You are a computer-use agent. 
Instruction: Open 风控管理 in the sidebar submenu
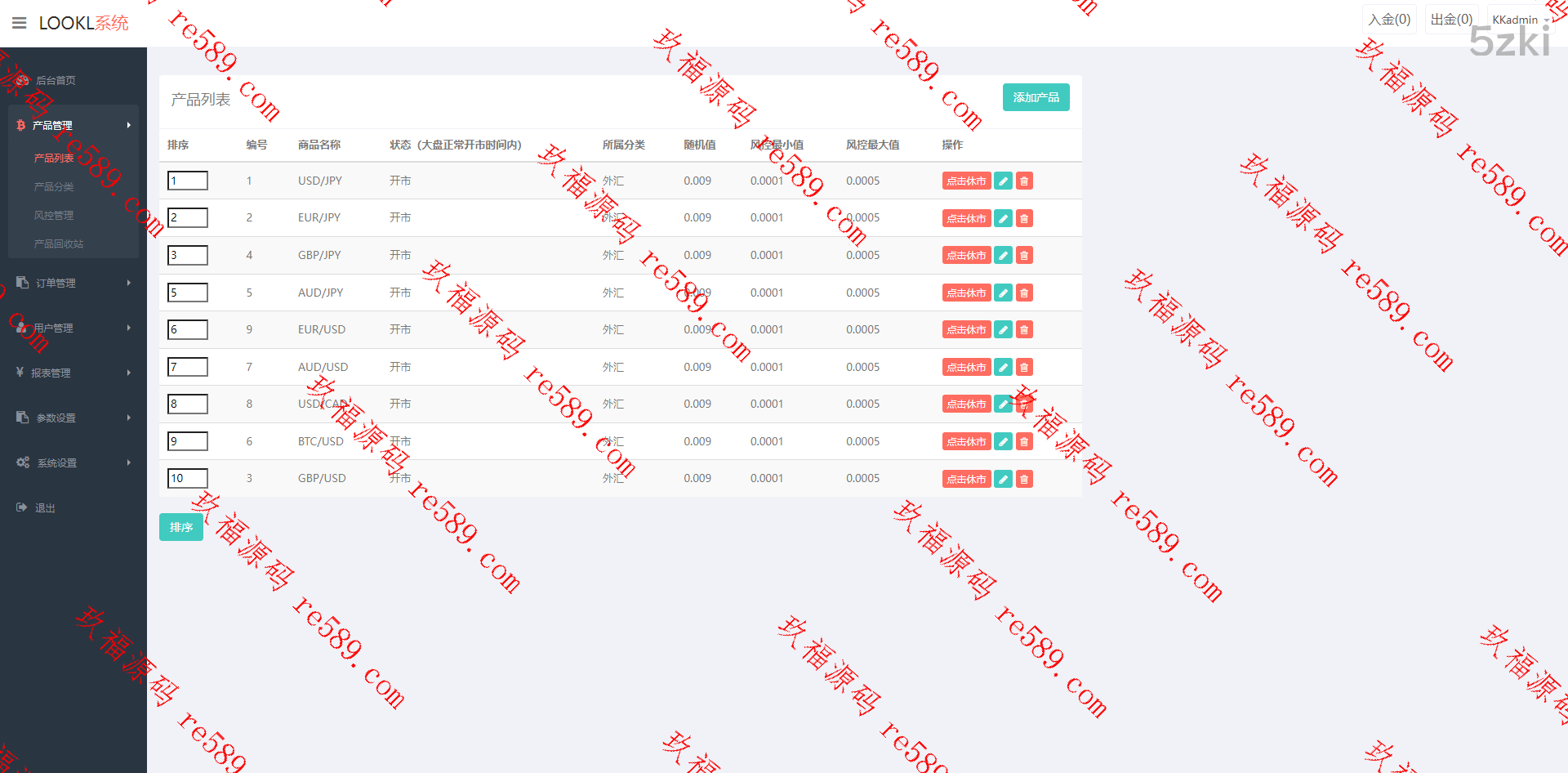[x=54, y=215]
